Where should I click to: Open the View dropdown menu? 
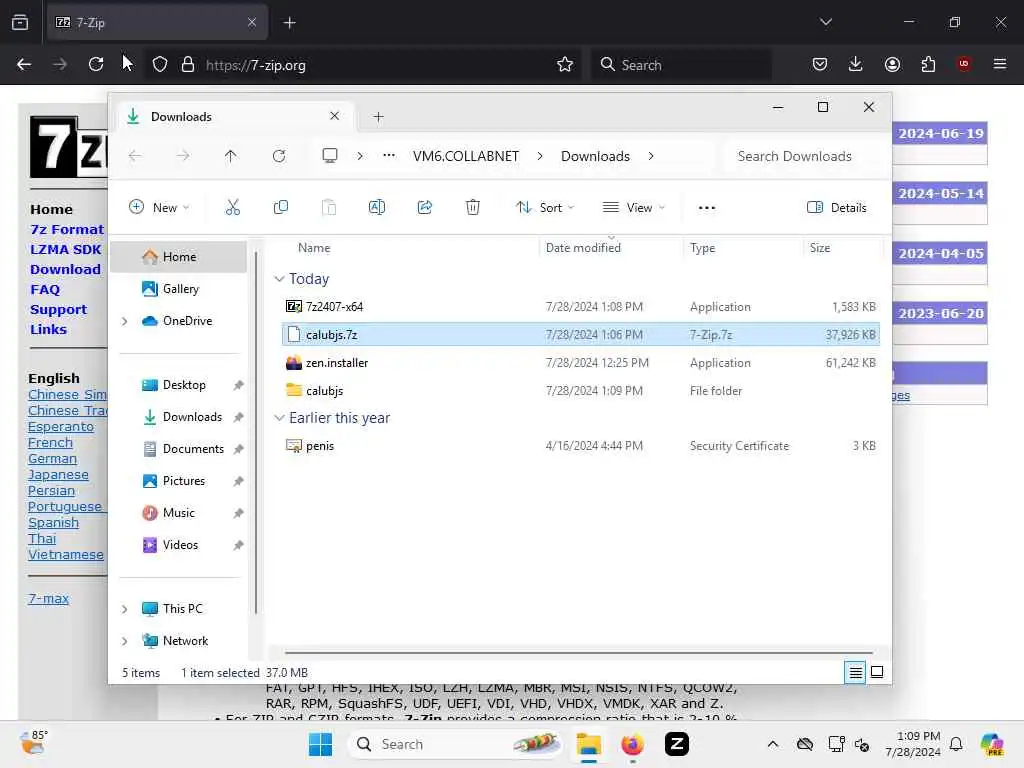tap(633, 208)
